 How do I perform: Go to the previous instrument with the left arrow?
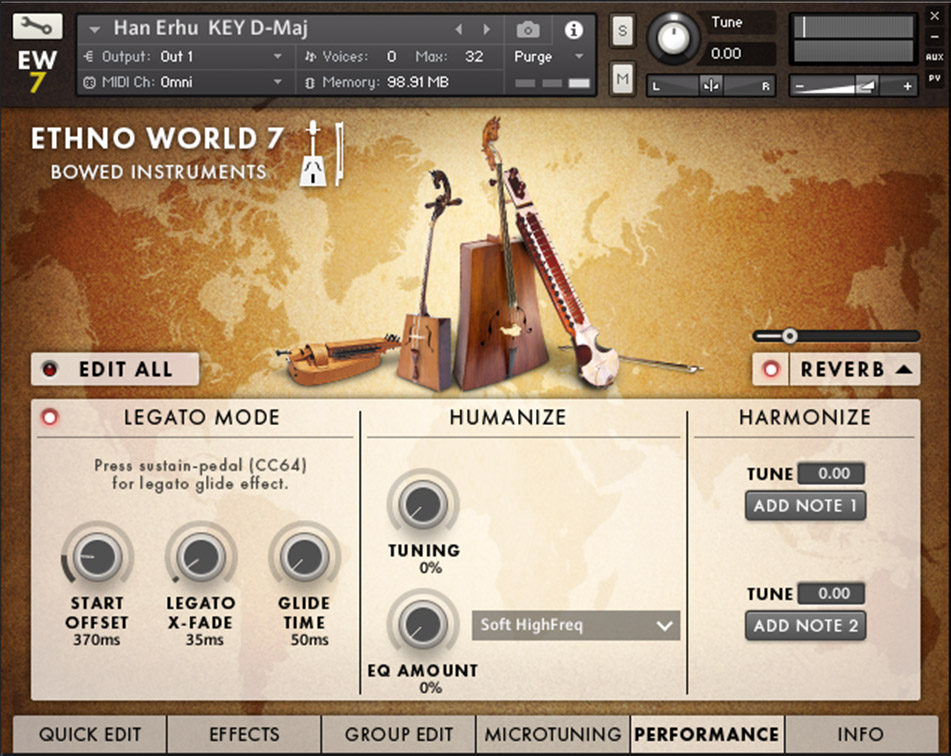coord(459,29)
